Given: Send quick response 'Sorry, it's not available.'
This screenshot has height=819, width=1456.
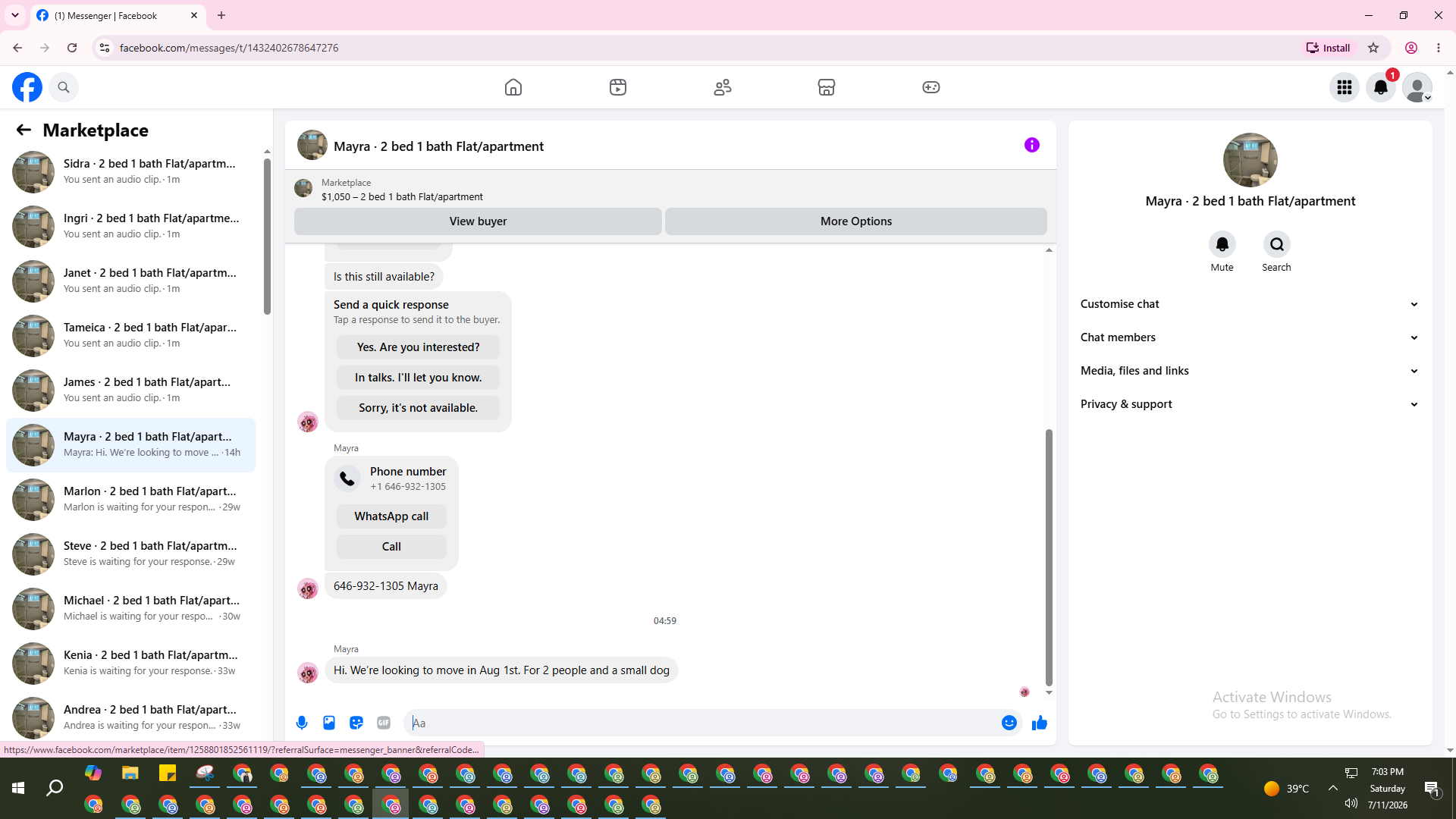Looking at the screenshot, I should (x=418, y=408).
